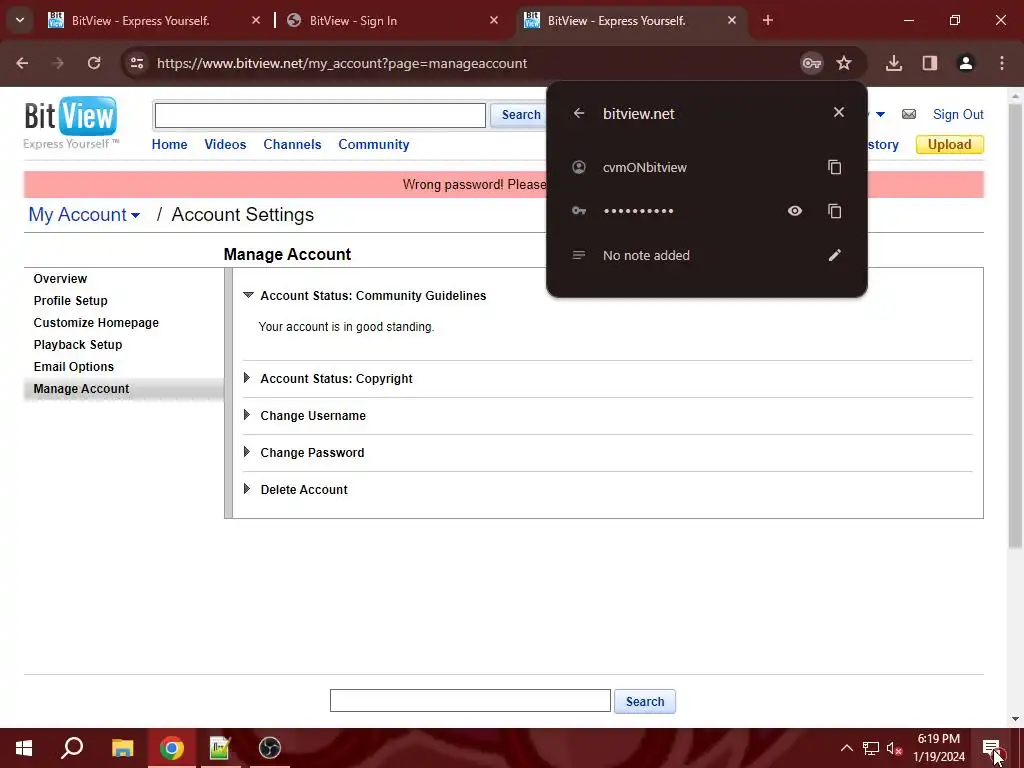
Task: Open Channels navigation link
Action: point(292,144)
